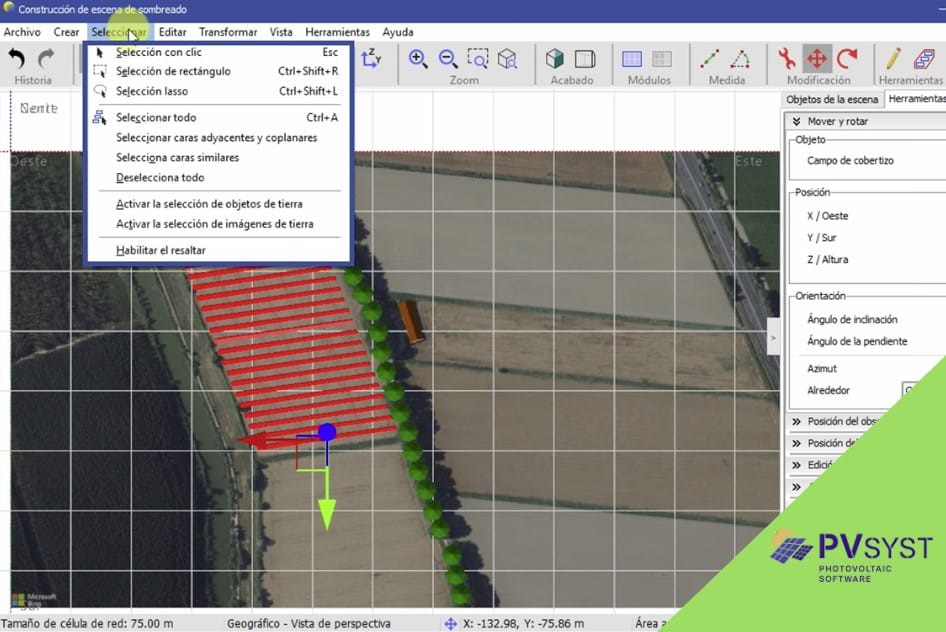Open the Vista menu
This screenshot has height=632, width=946.
click(x=281, y=32)
